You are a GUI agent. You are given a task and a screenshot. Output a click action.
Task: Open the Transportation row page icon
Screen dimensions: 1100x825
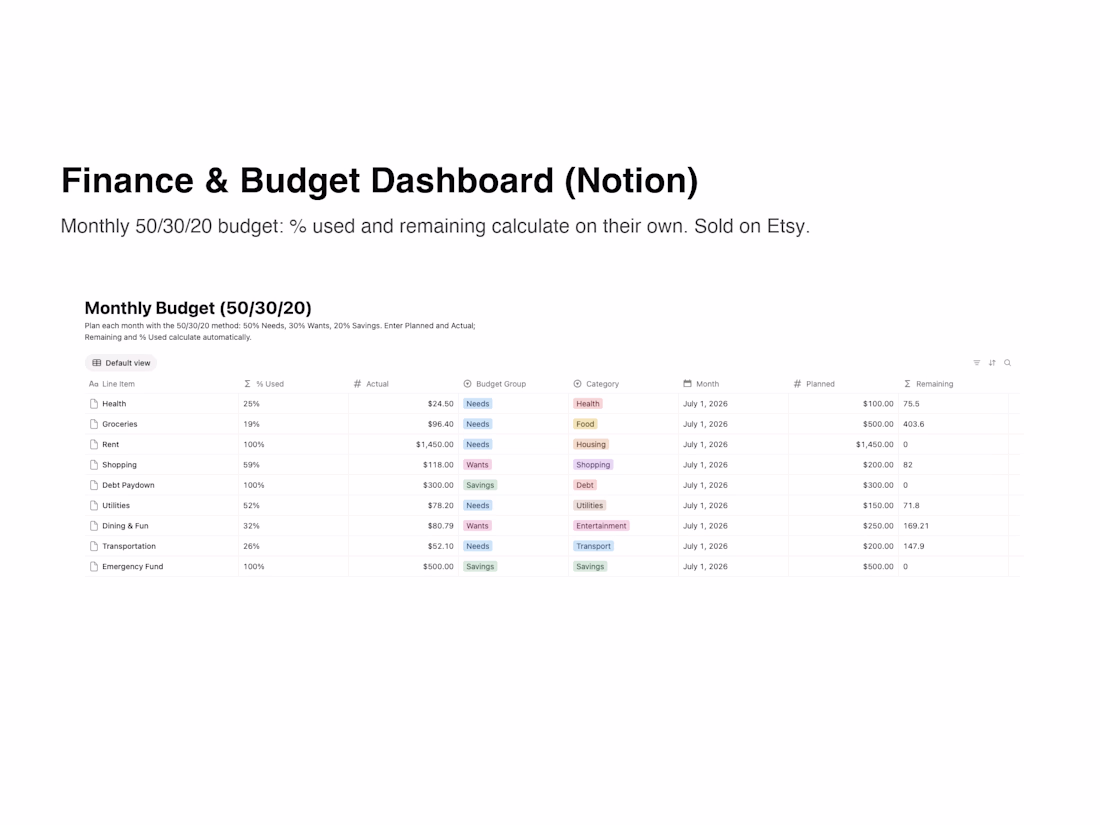(94, 546)
